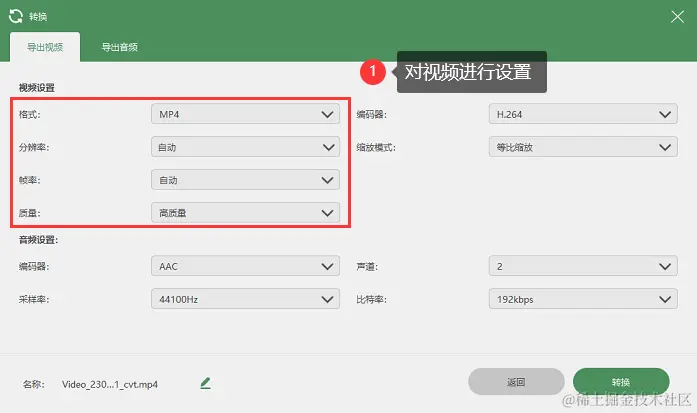Click the file name Video_230...1_cvt.mp4

[x=110, y=385]
